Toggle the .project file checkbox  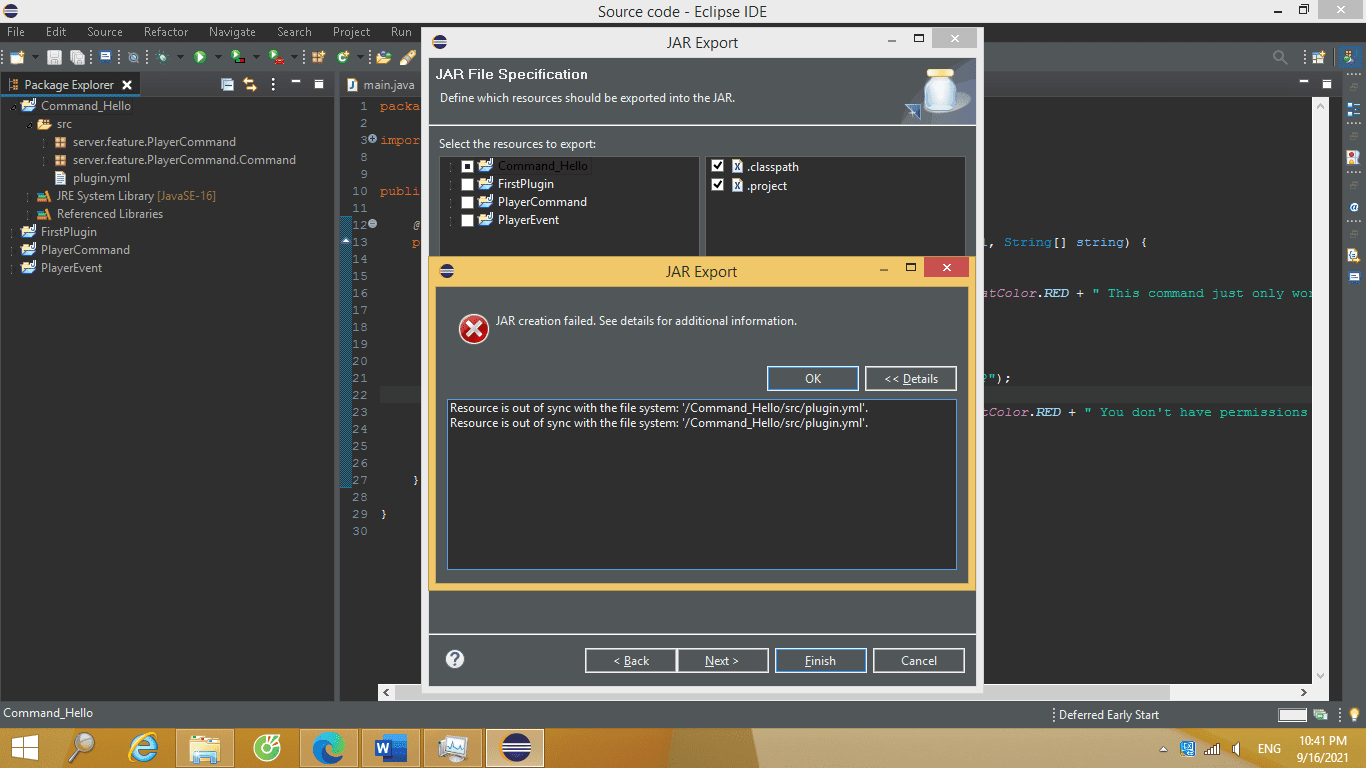click(717, 185)
